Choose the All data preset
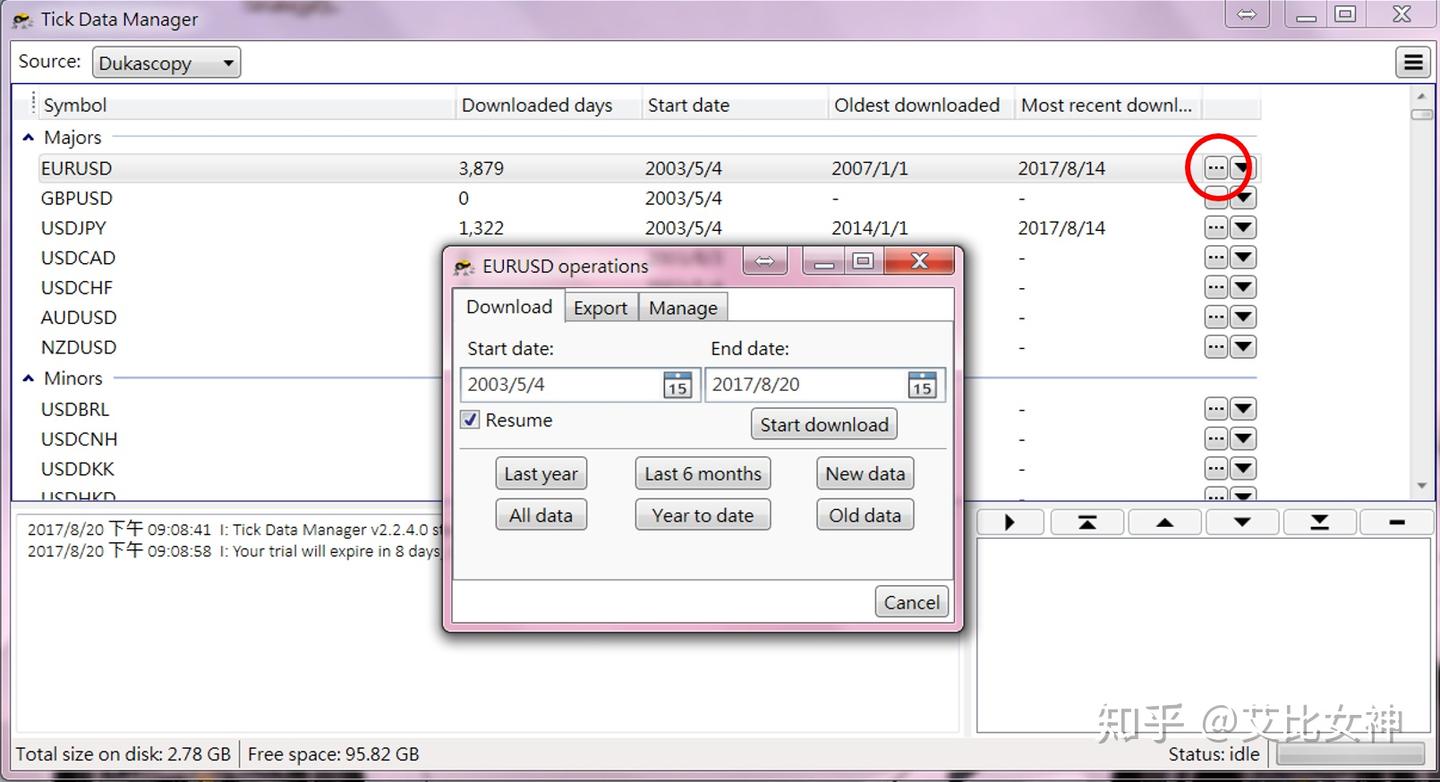Image resolution: width=1440 pixels, height=782 pixels. (541, 516)
